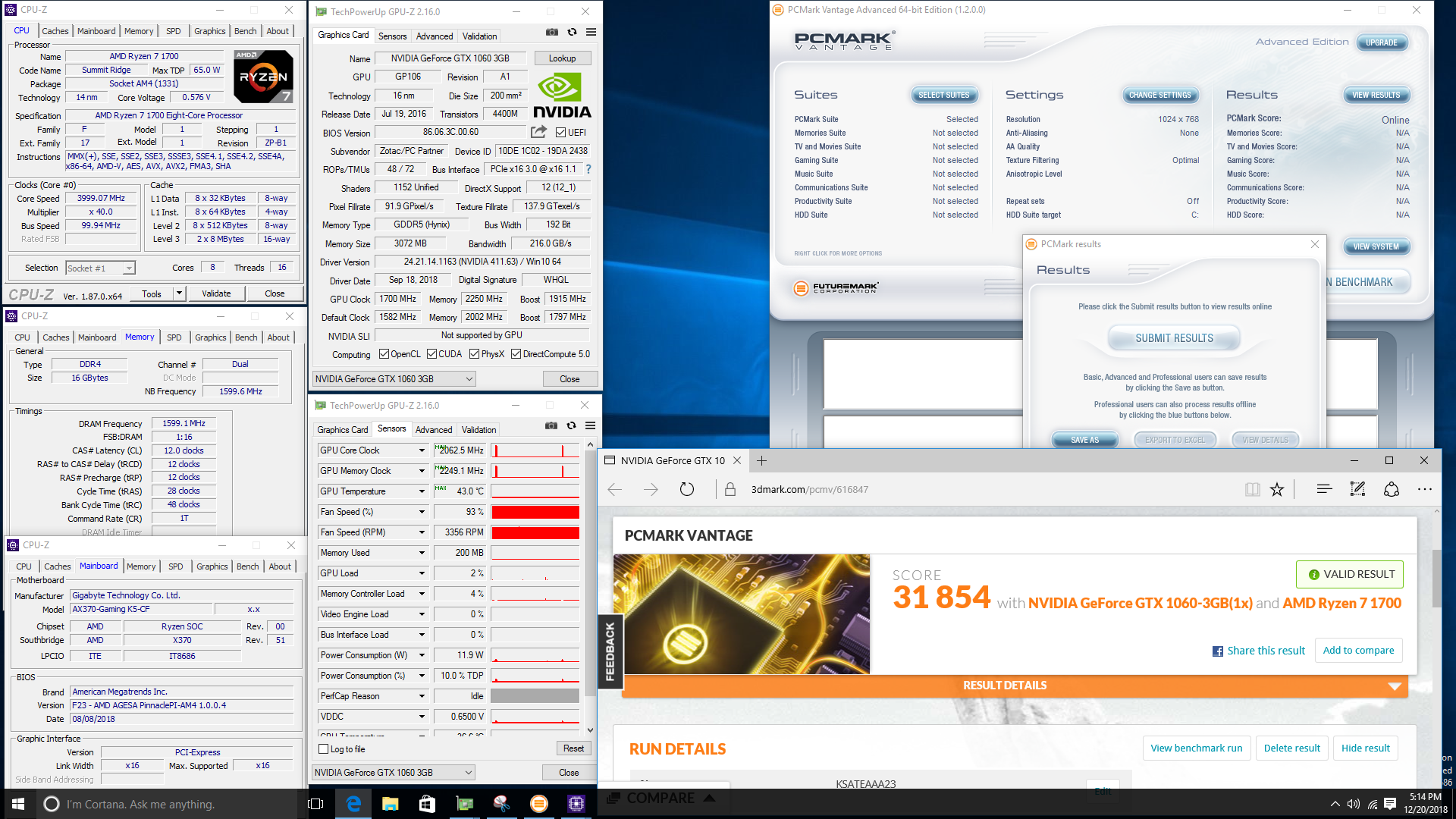Click the Edge web note pen icon

1357,489
